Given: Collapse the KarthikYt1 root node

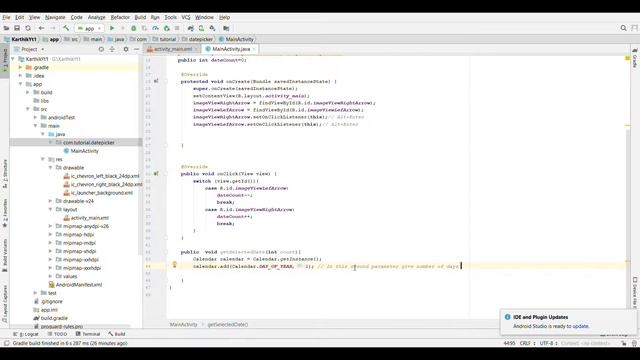Looking at the screenshot, I should coord(13,59).
